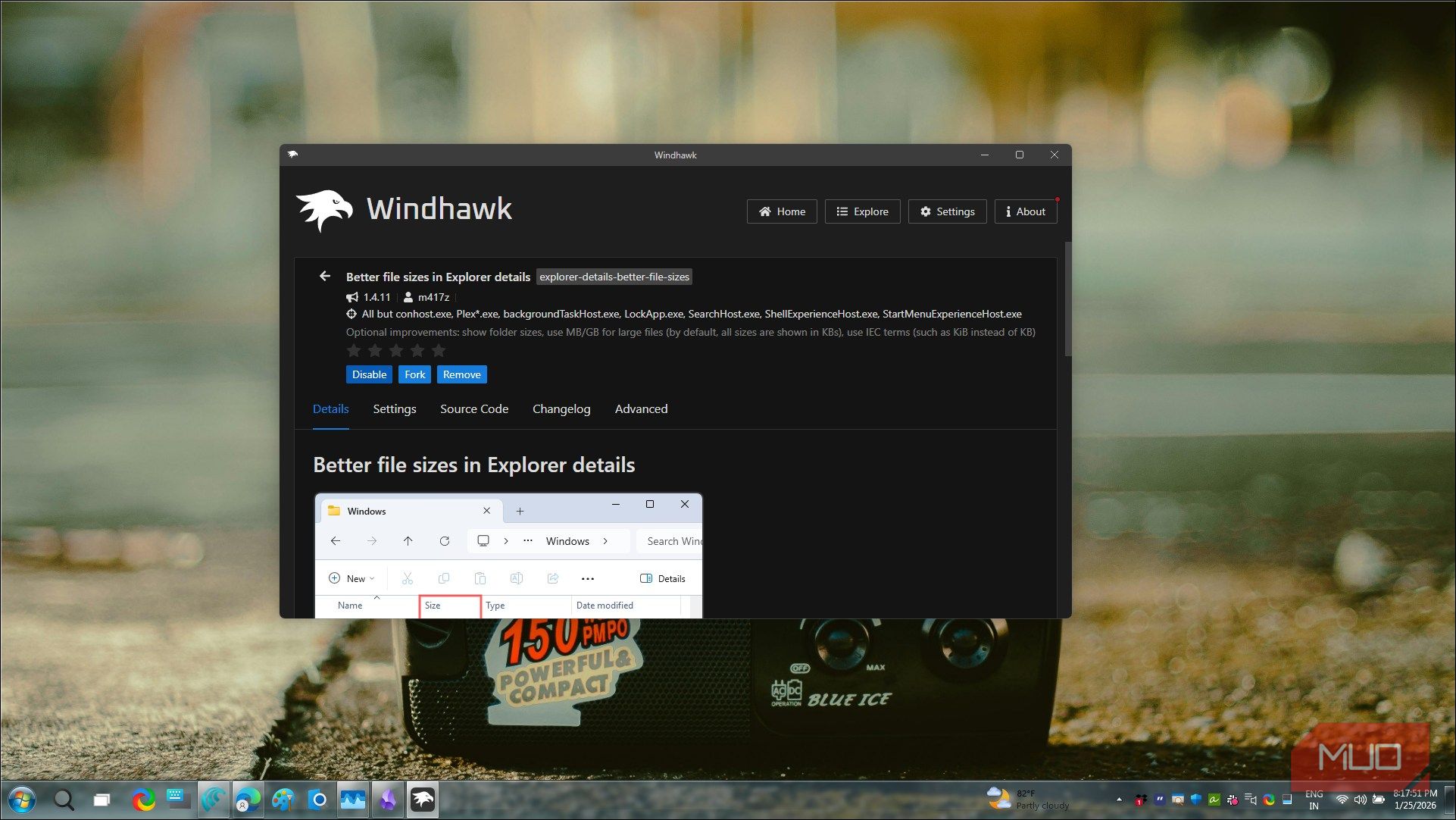Go back using the arrow beside the mod title
Viewport: 1456px width, 820px height.
pyautogui.click(x=325, y=277)
